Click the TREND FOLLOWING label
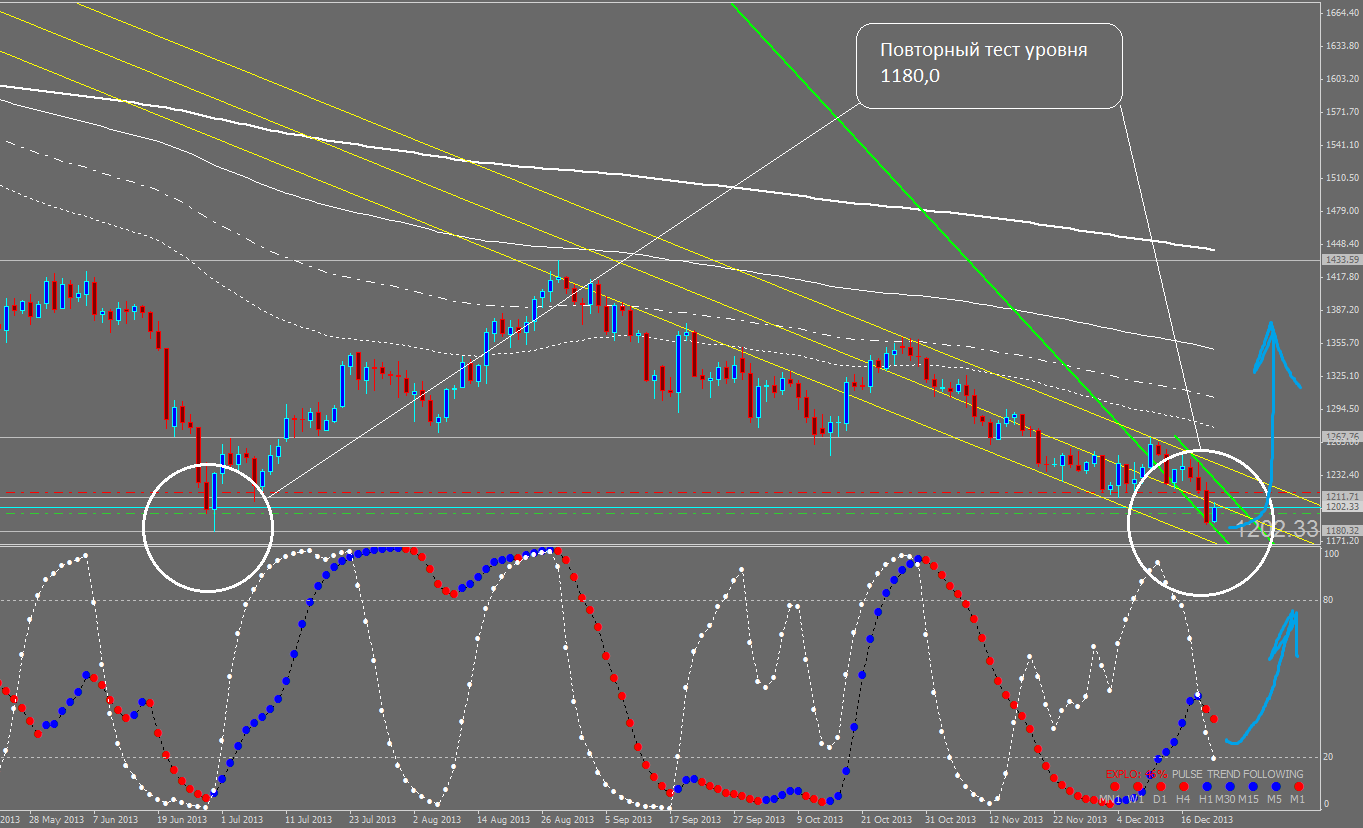 pyautogui.click(x=1255, y=774)
